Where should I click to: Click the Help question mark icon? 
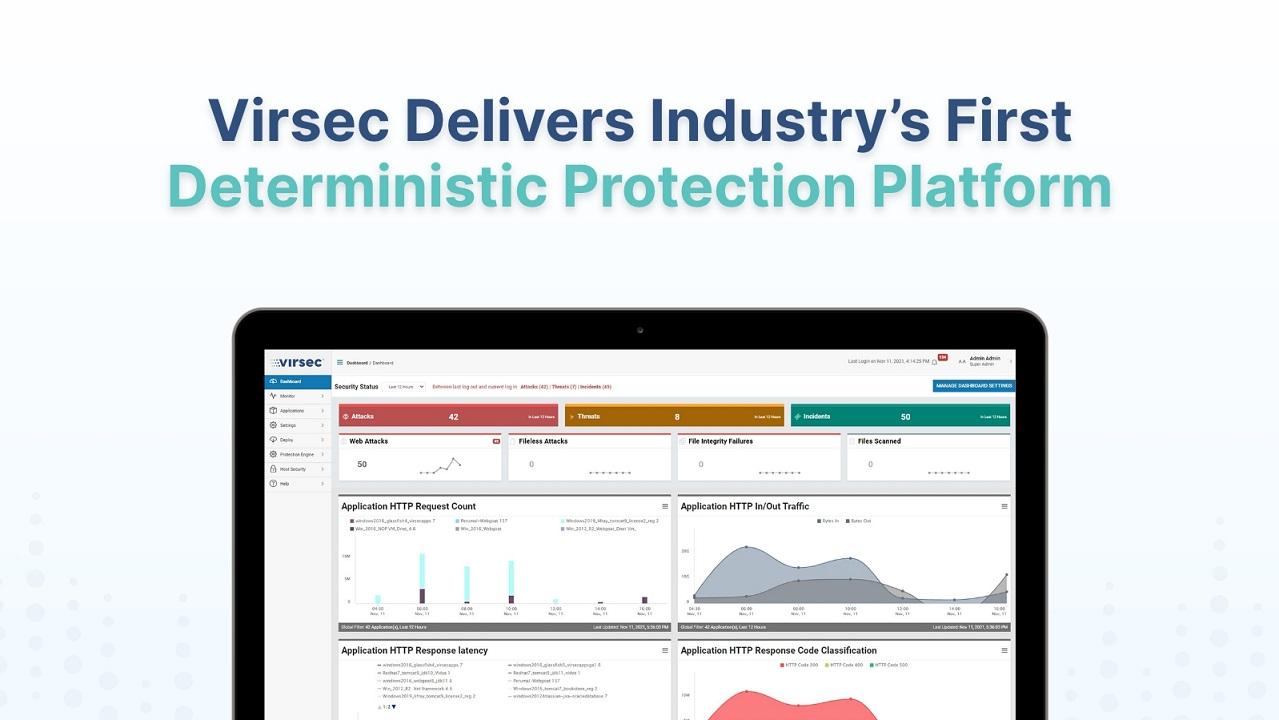pos(273,483)
